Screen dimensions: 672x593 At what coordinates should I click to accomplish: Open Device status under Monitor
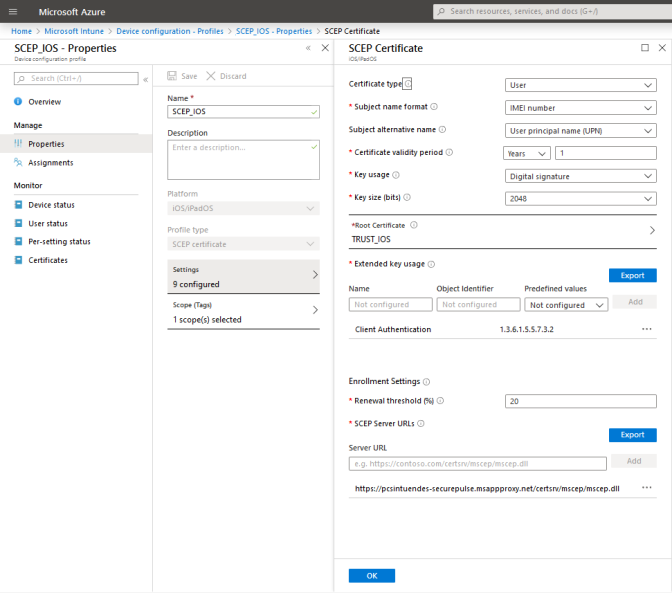(x=51, y=205)
